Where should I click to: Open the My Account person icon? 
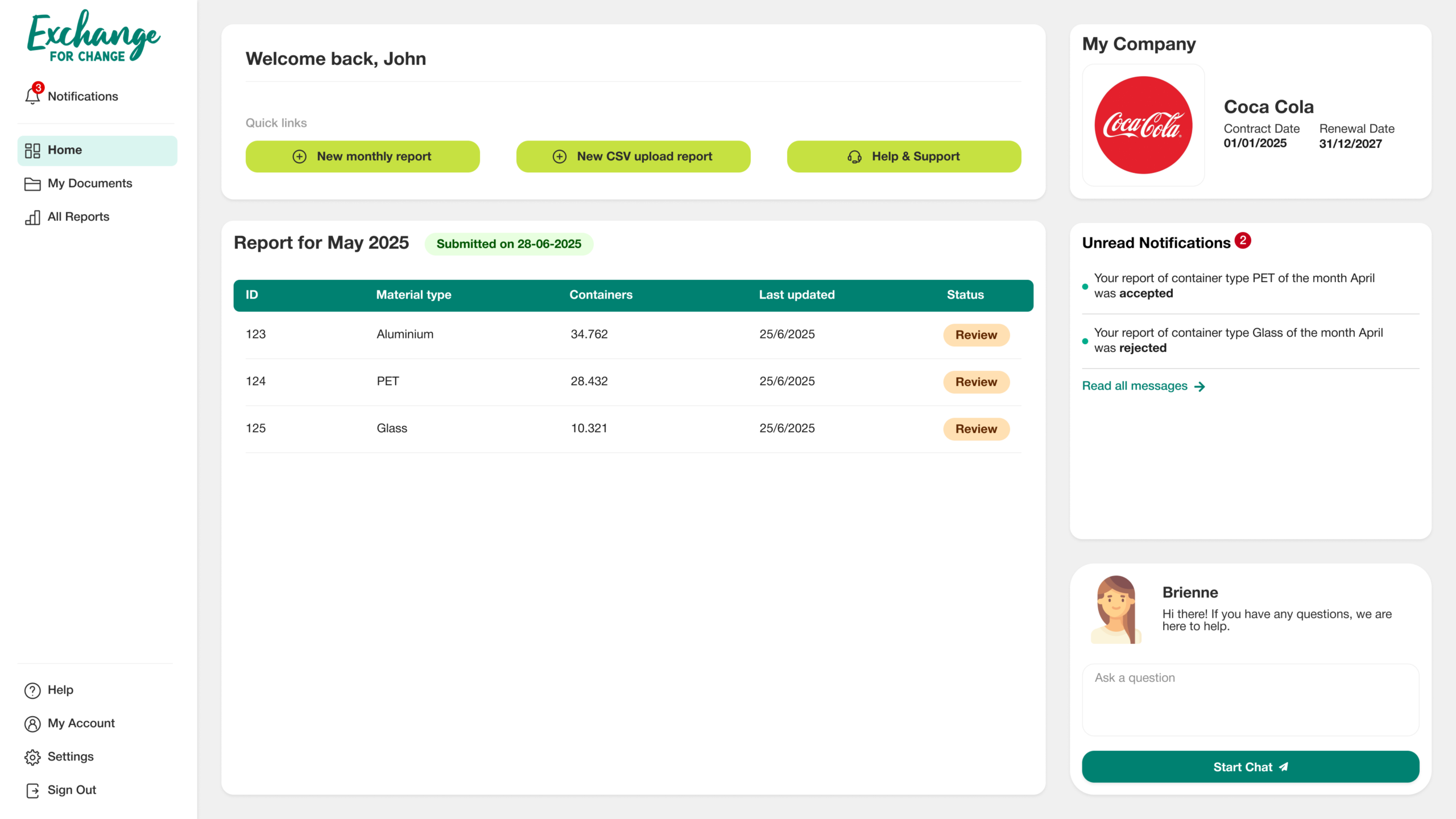coord(32,724)
